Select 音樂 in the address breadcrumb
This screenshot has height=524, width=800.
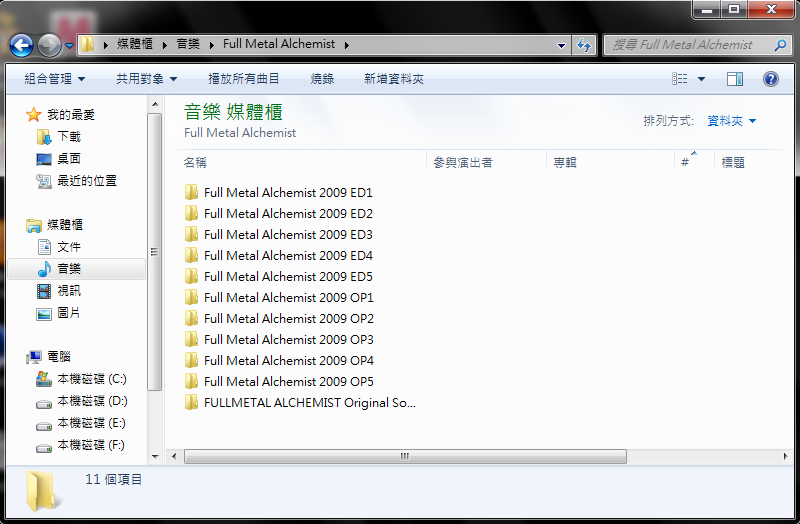pos(188,44)
